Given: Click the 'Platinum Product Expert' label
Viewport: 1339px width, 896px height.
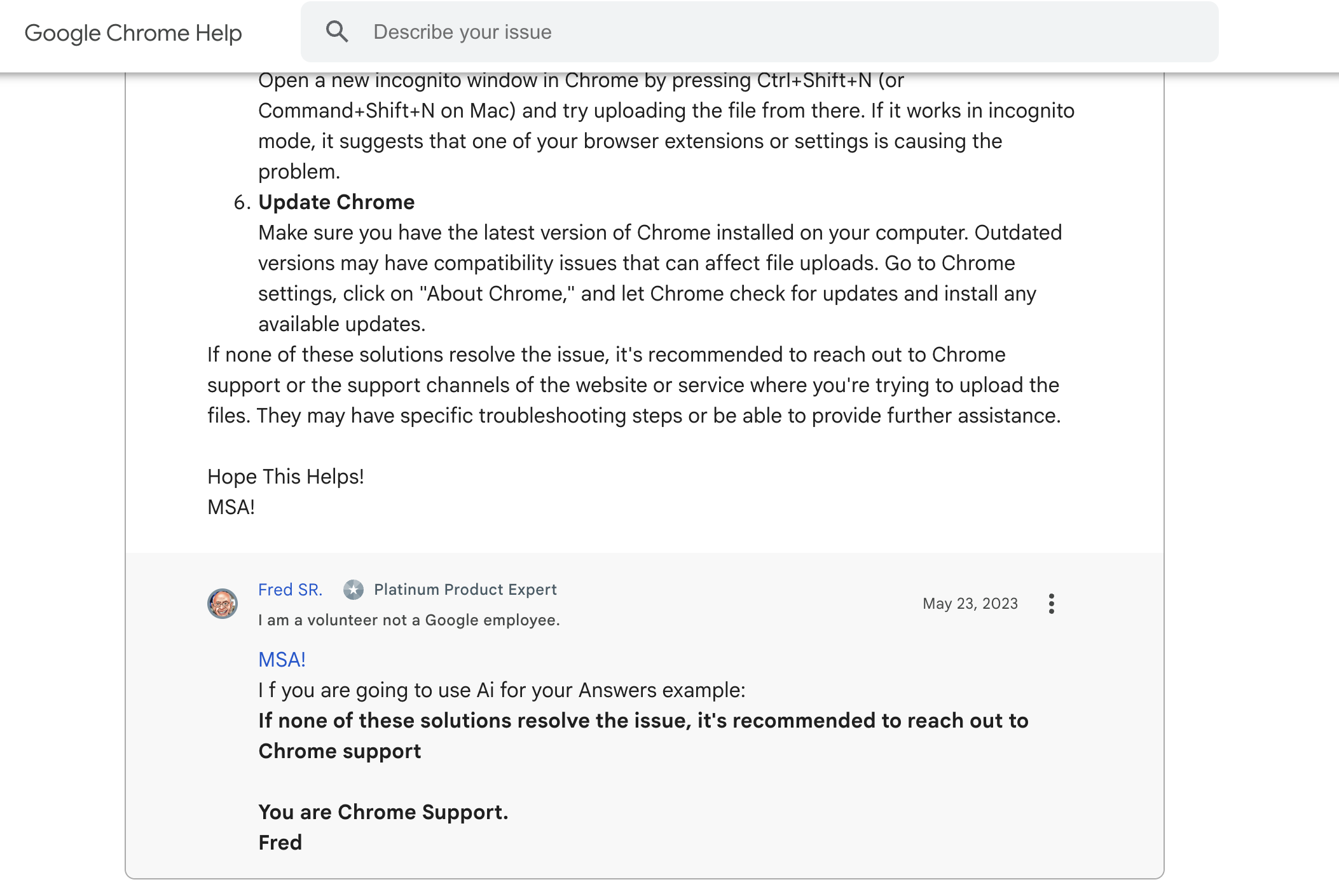Looking at the screenshot, I should pyautogui.click(x=465, y=590).
